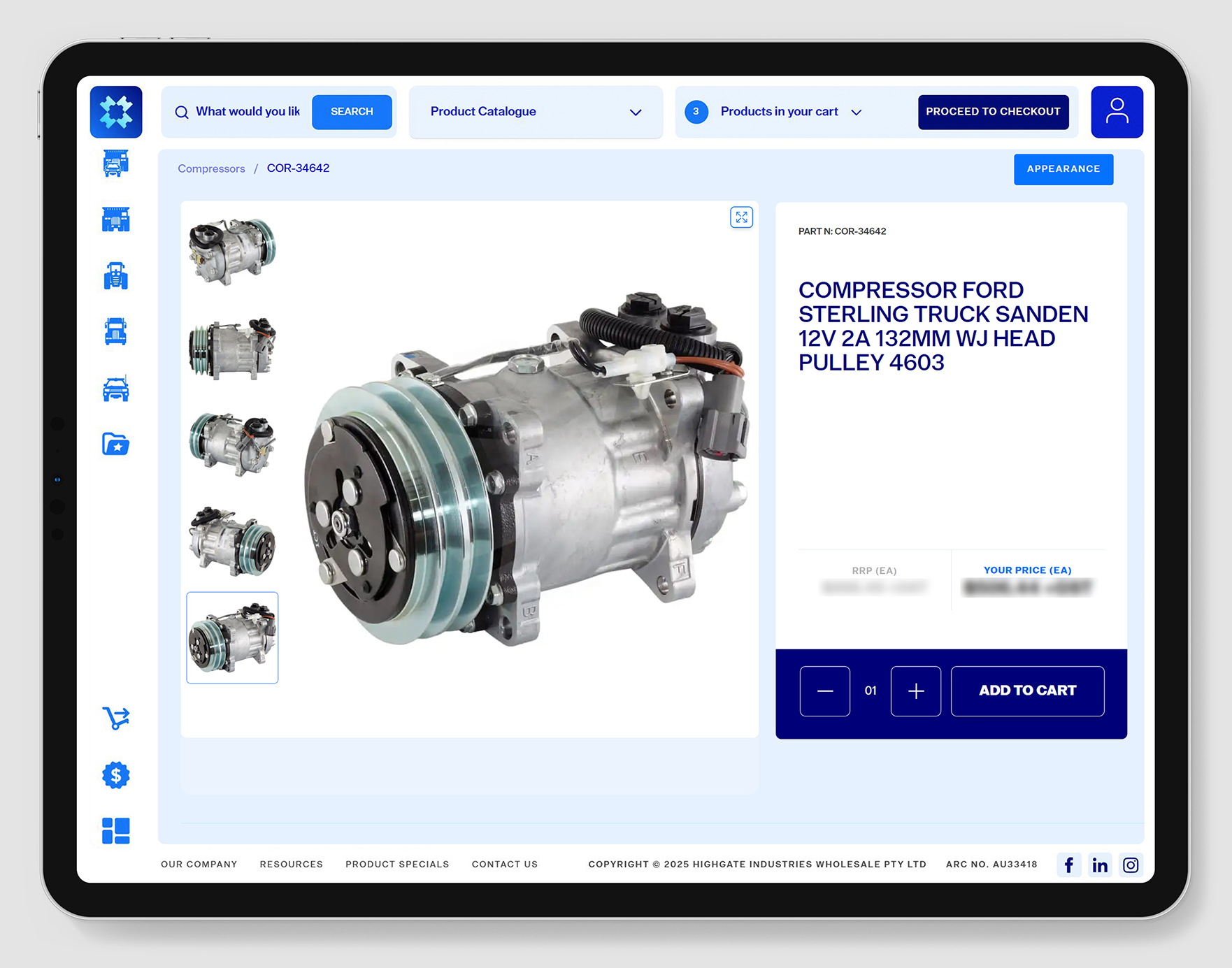Screen dimensions: 1232x968
Task: Click the APPEARANCE button
Action: (x=1063, y=169)
